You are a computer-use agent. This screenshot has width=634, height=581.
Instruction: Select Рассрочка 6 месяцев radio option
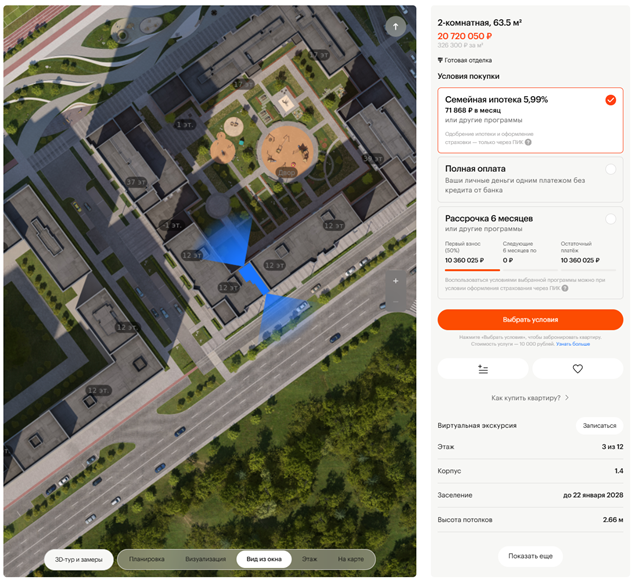[x=611, y=219]
